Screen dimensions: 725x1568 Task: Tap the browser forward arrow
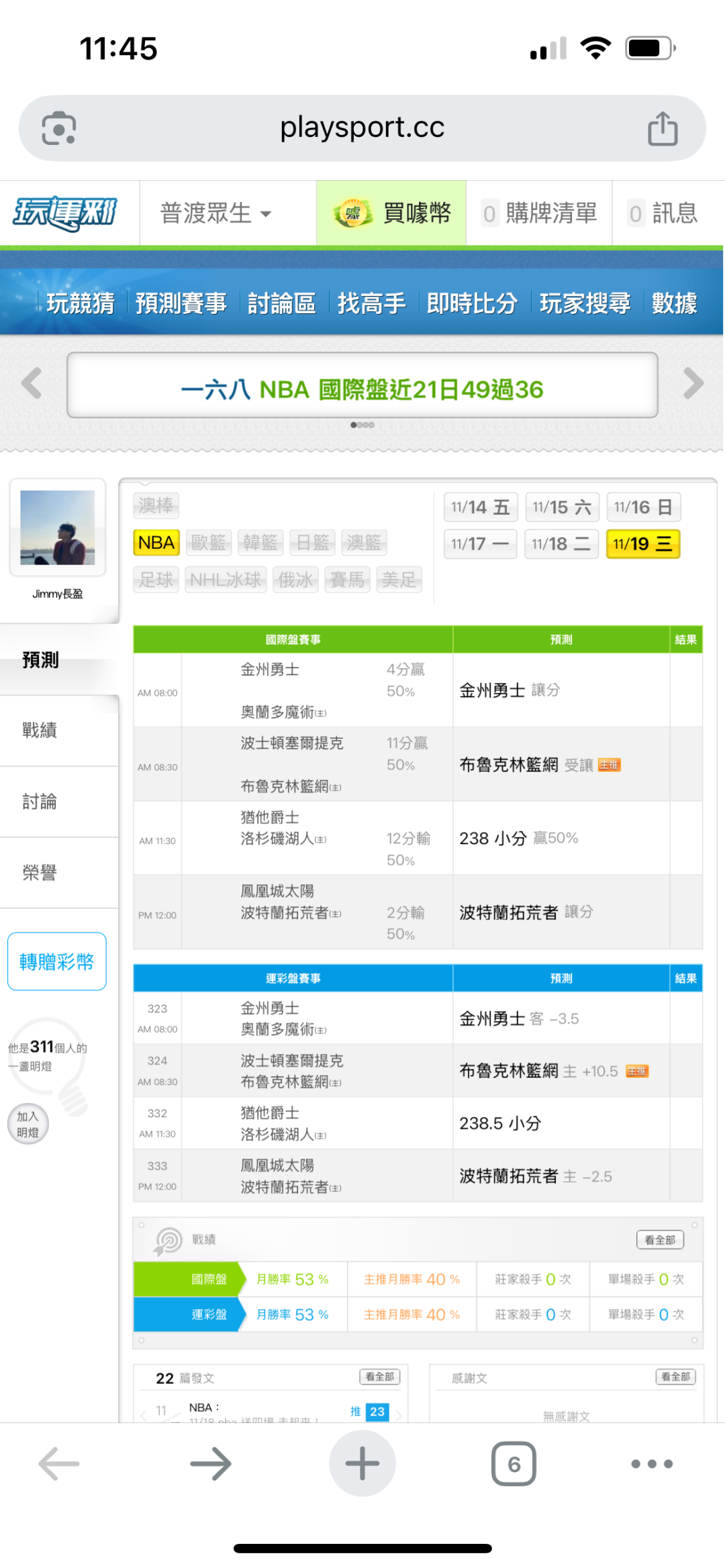point(210,1463)
